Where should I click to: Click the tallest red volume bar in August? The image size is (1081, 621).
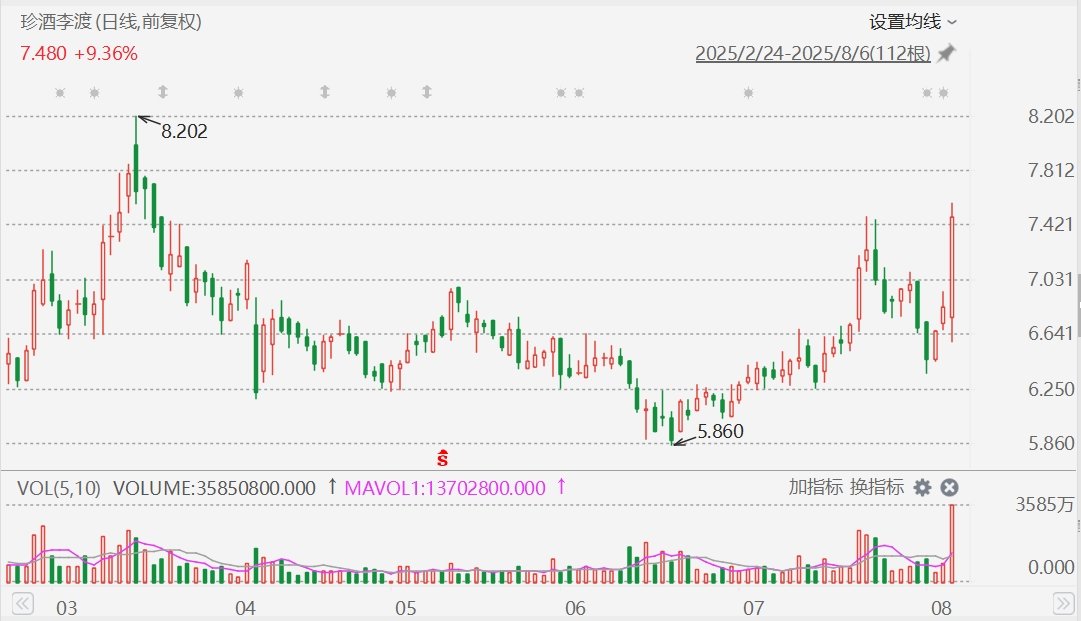point(952,544)
